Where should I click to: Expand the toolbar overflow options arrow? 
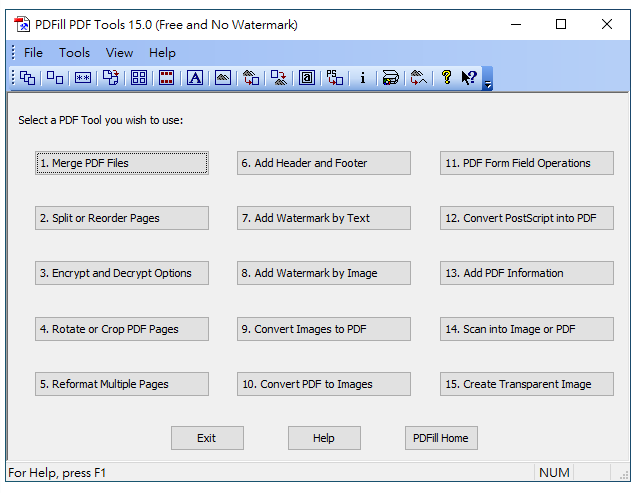pyautogui.click(x=488, y=79)
